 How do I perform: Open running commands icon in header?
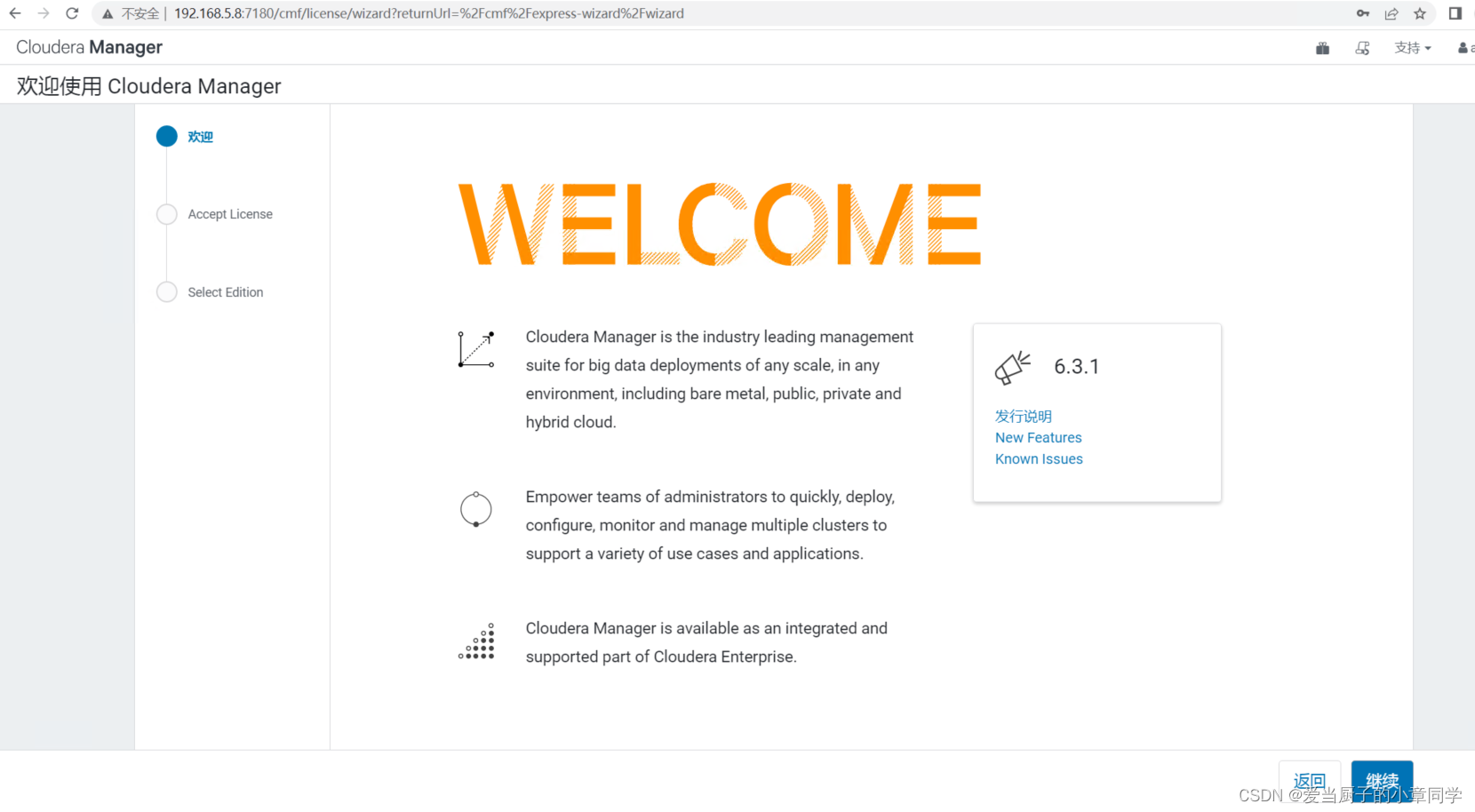click(x=1362, y=48)
